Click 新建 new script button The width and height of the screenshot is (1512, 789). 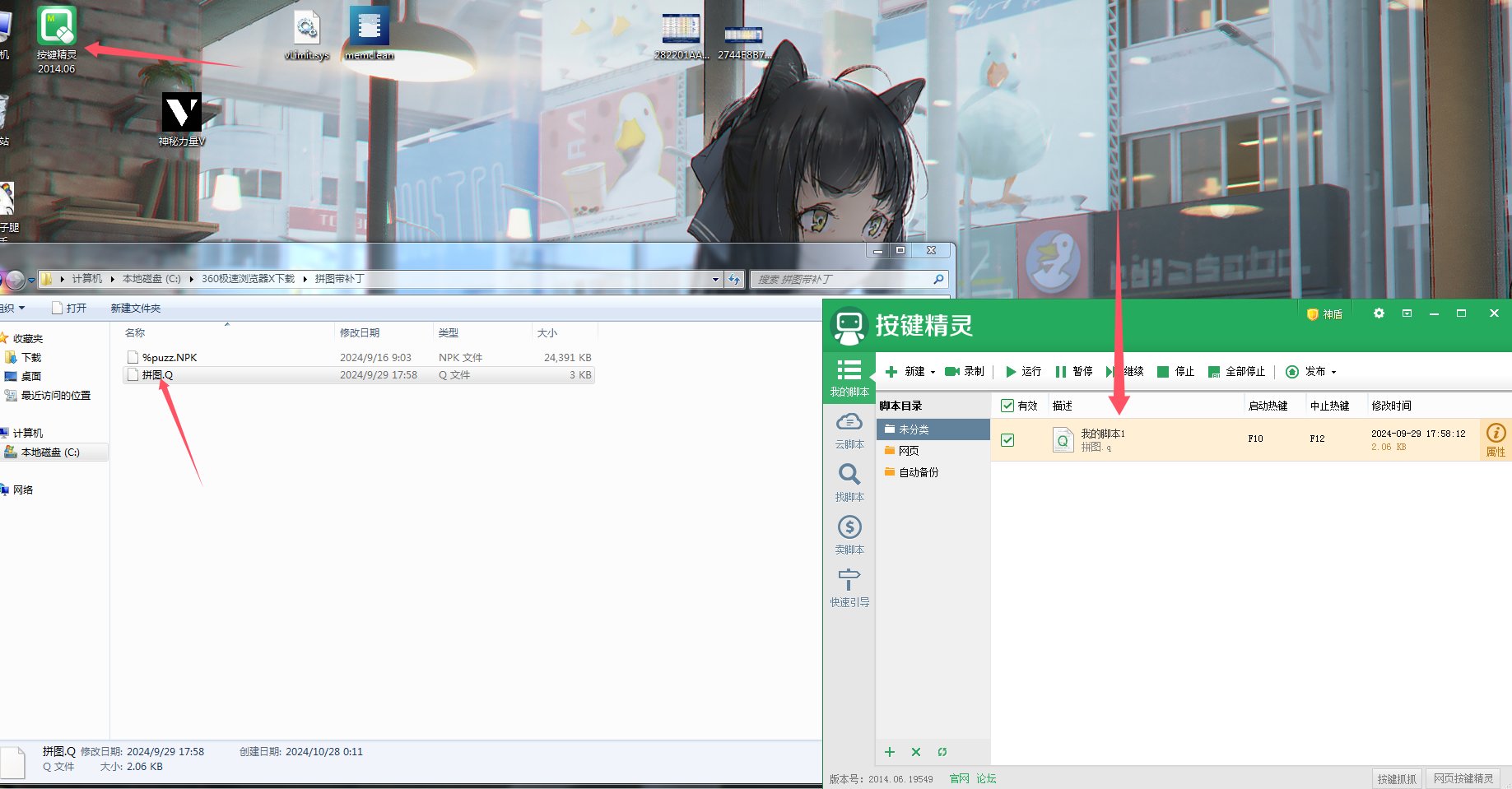coord(905,372)
